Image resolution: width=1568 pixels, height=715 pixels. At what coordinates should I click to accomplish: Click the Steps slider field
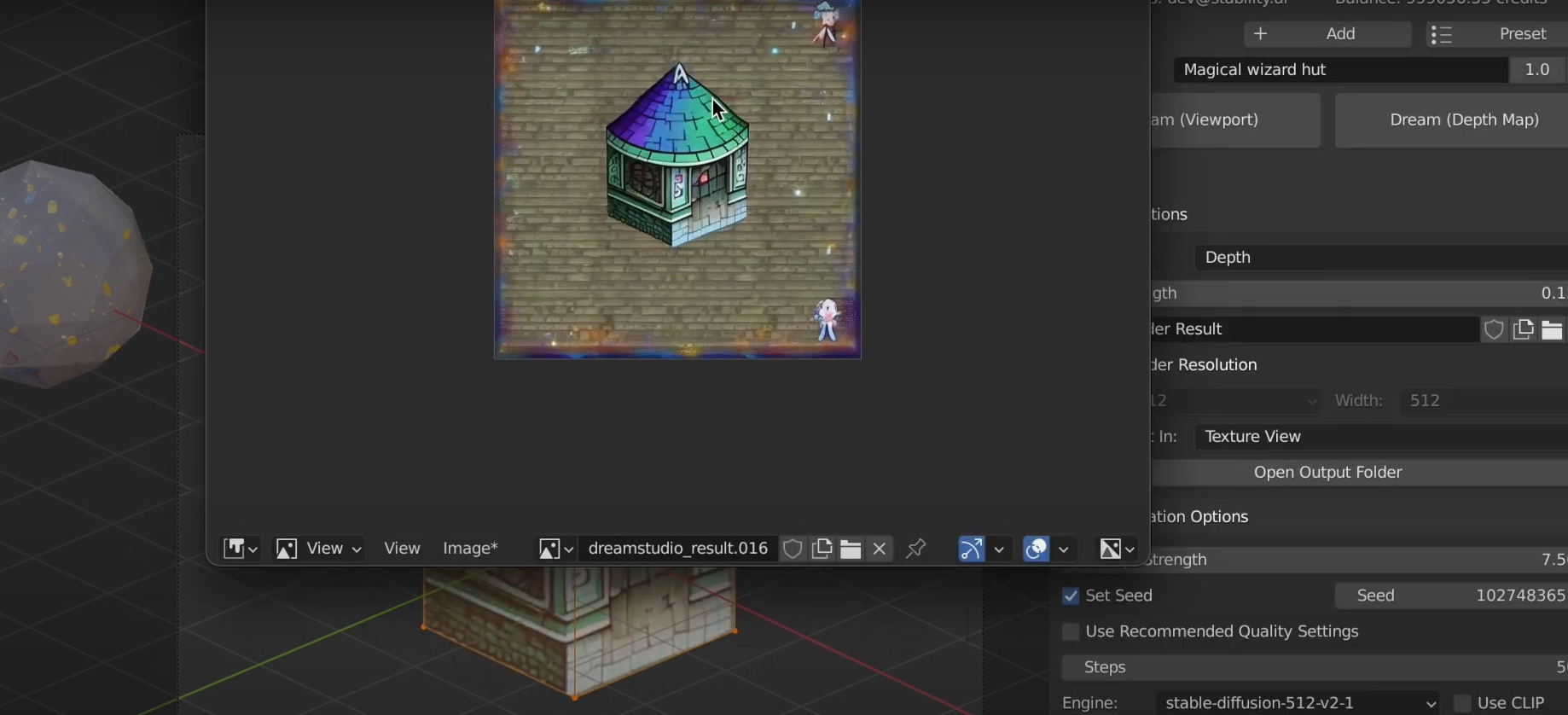click(1314, 667)
